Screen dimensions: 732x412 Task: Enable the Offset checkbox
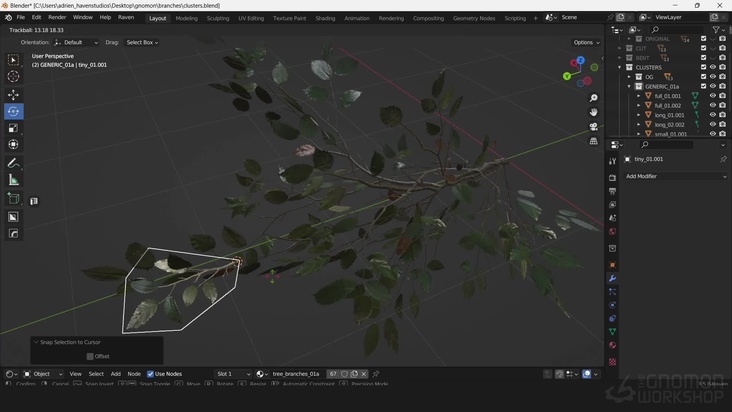[90, 356]
